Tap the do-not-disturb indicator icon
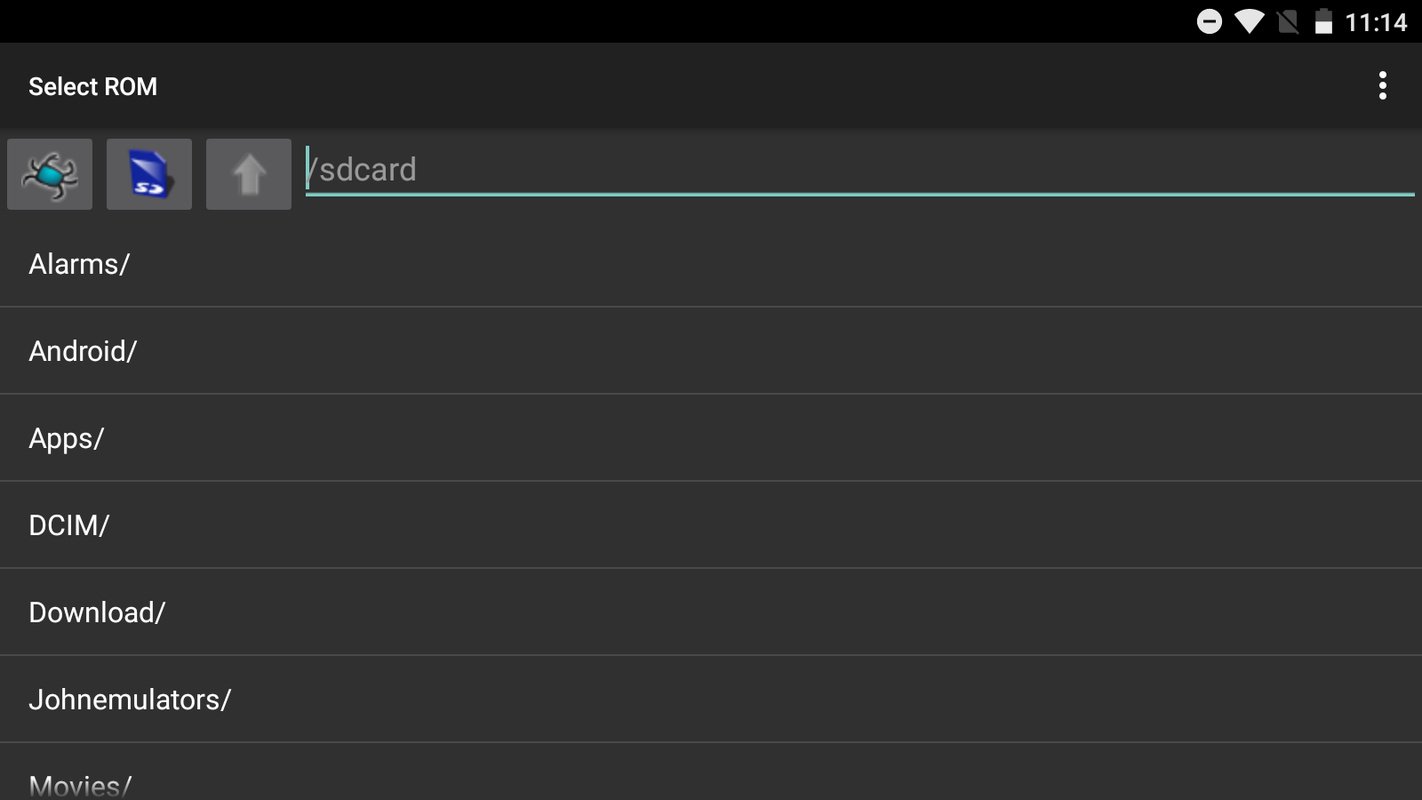 tap(1209, 20)
